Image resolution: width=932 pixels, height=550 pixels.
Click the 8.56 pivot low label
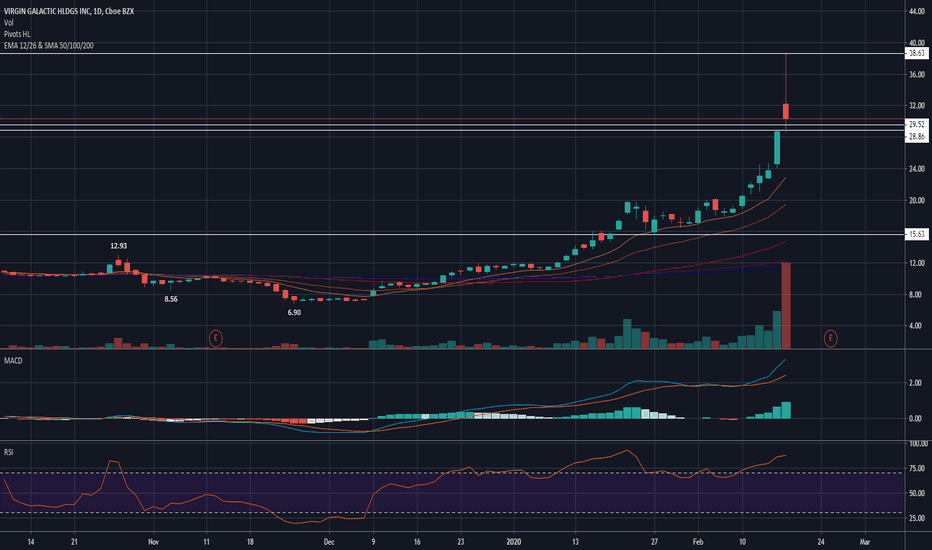[171, 299]
